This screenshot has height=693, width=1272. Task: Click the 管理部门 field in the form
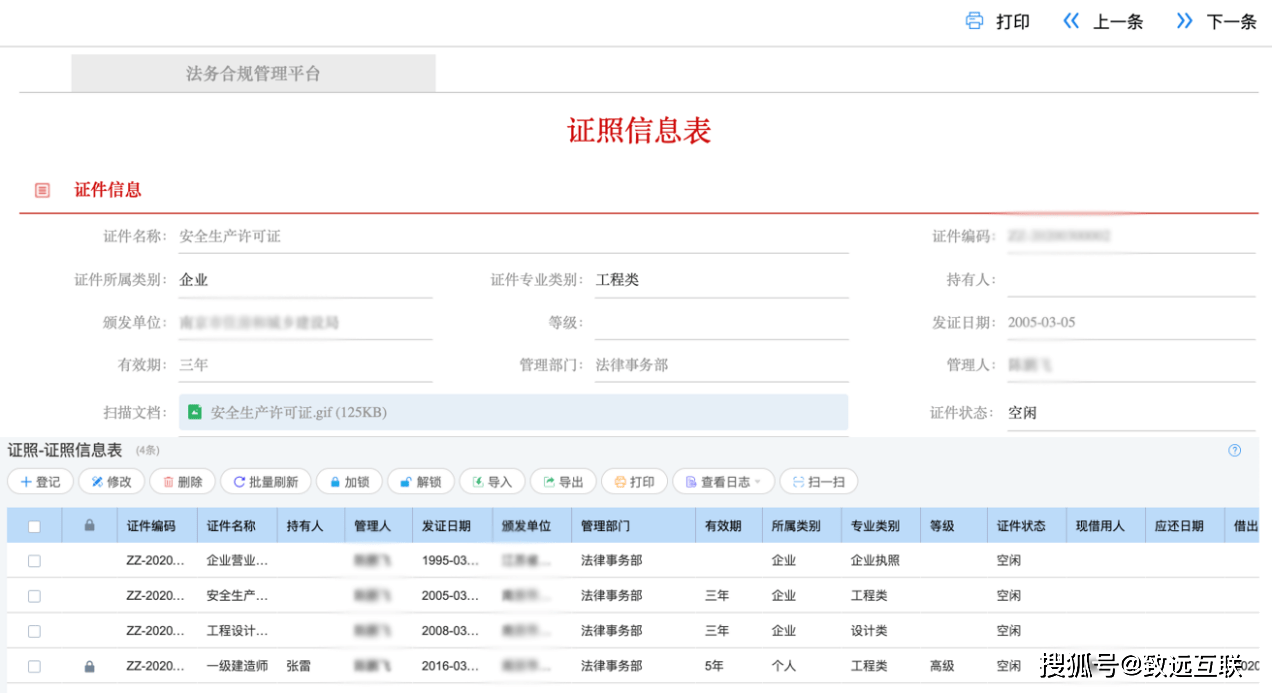coord(721,365)
